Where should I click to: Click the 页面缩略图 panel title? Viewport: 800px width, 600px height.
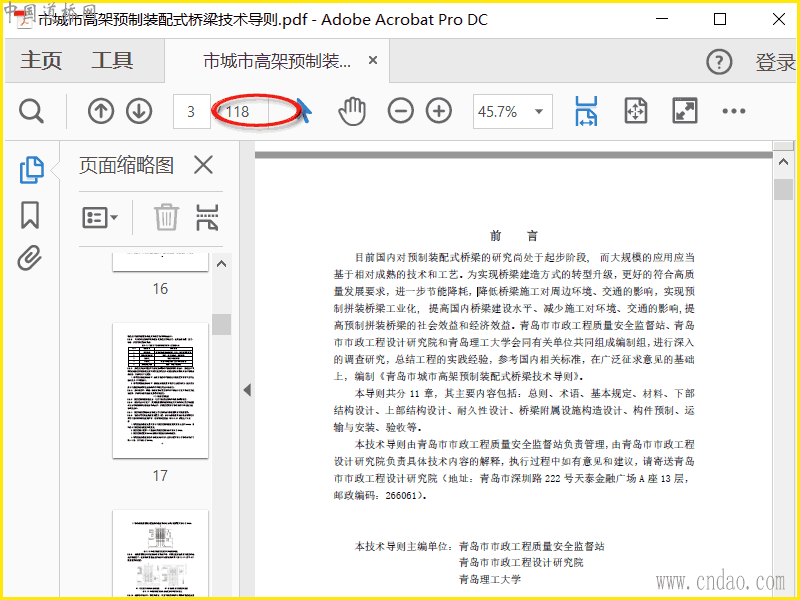click(126, 165)
